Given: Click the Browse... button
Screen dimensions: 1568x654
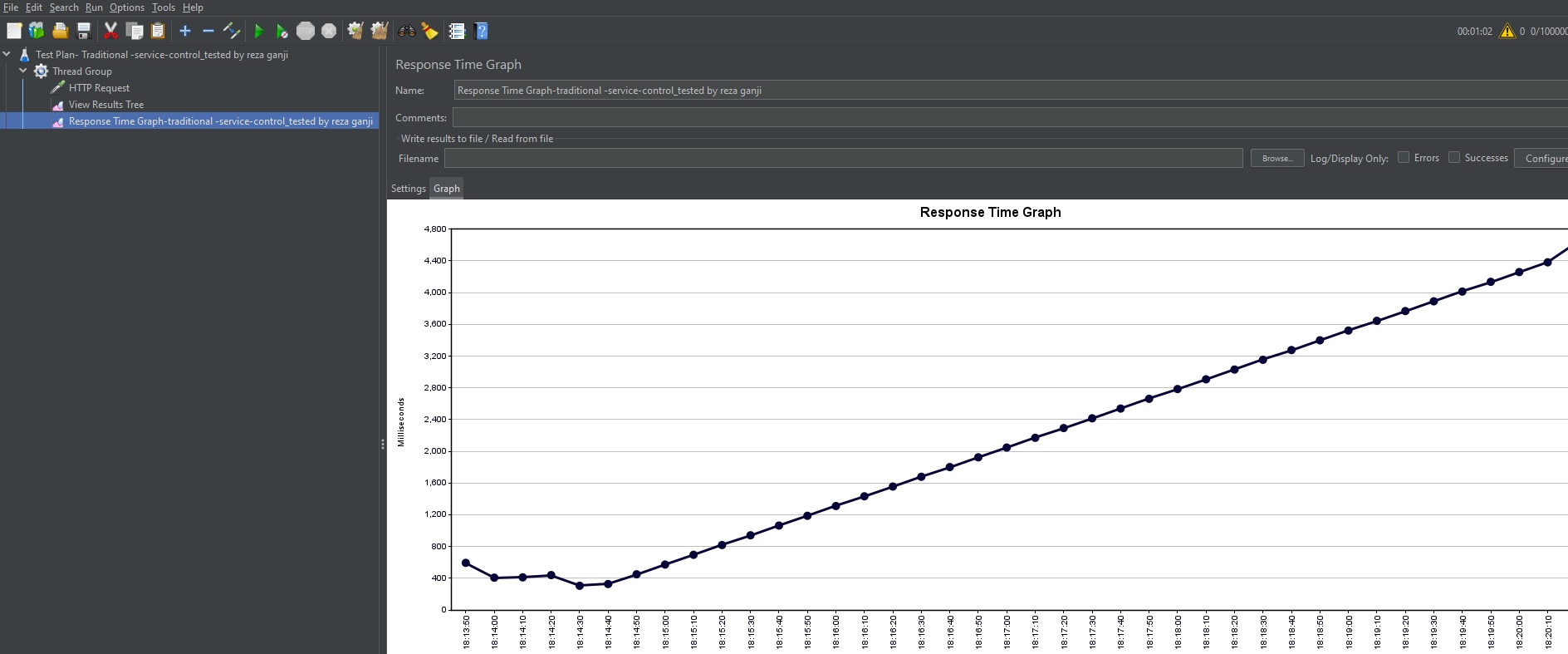Looking at the screenshot, I should tap(1277, 158).
